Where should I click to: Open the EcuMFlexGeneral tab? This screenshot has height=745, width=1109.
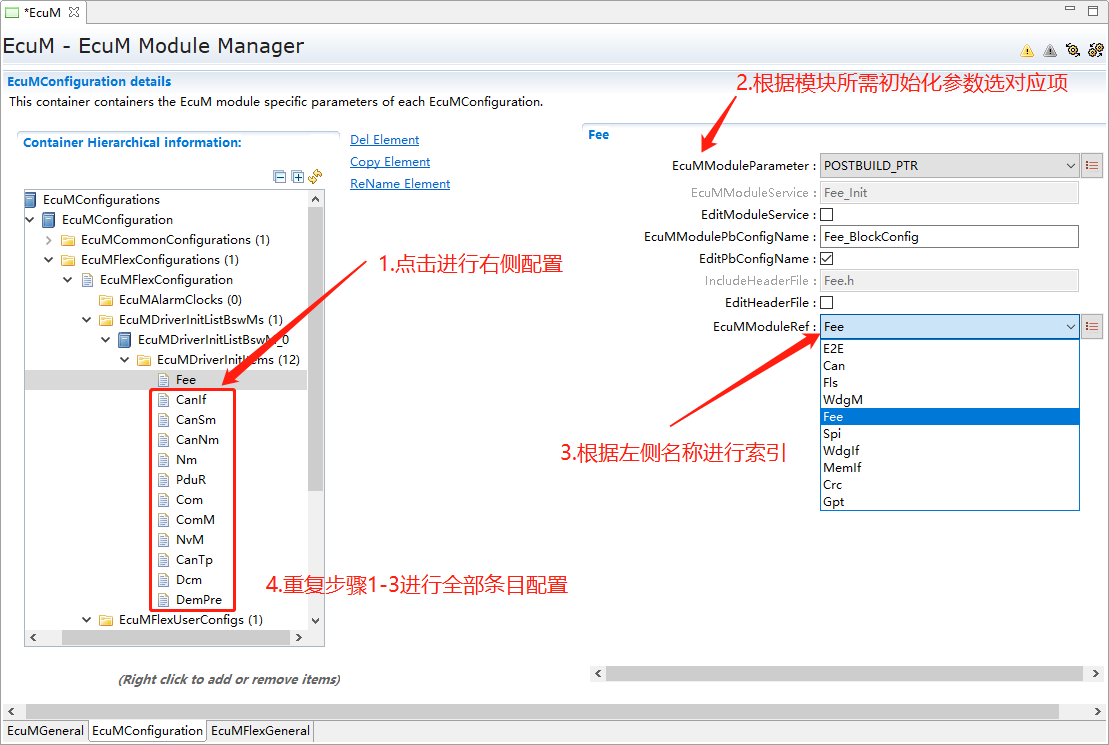(x=260, y=731)
